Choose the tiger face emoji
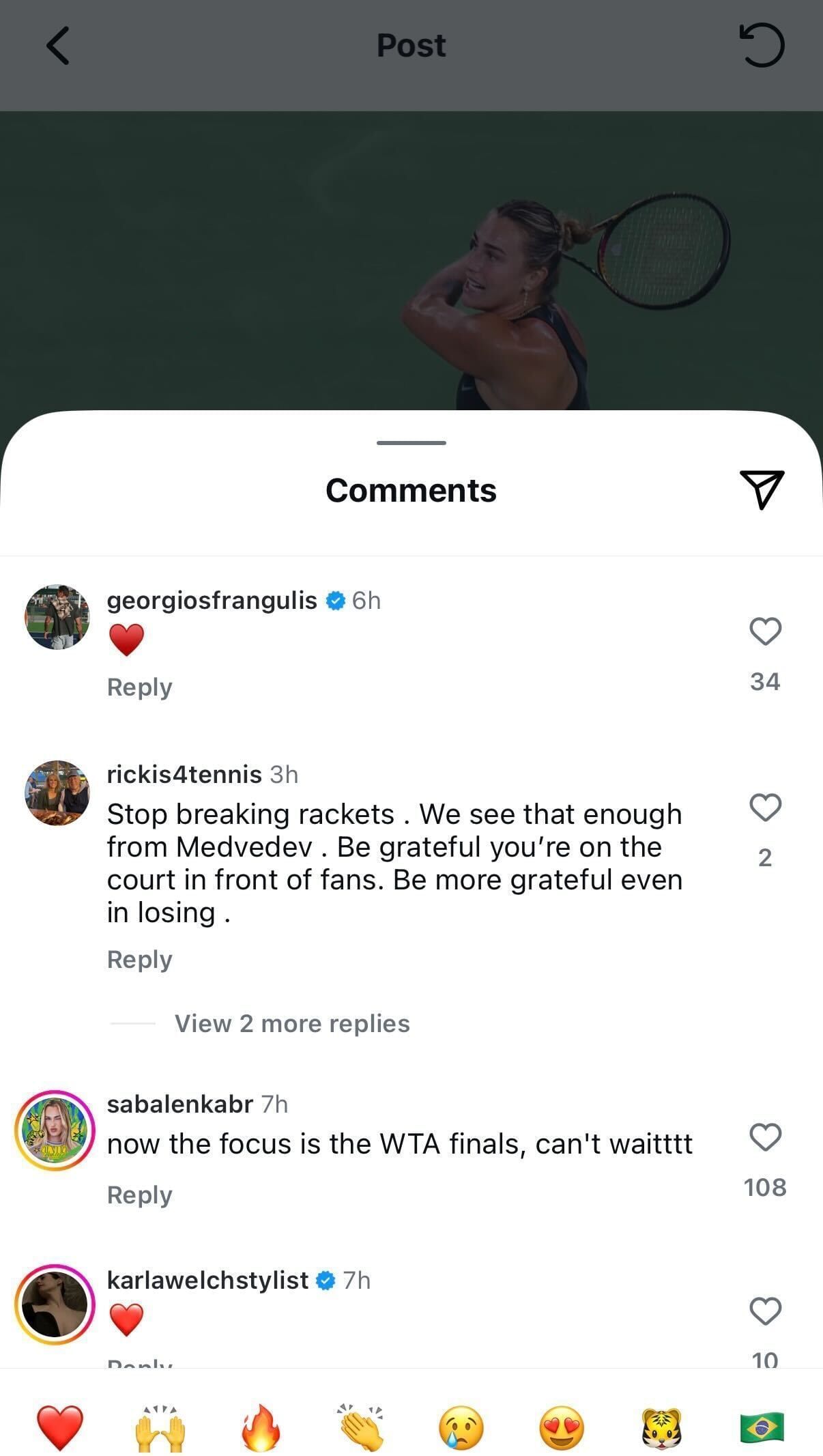823x1456 pixels. pyautogui.click(x=662, y=1427)
